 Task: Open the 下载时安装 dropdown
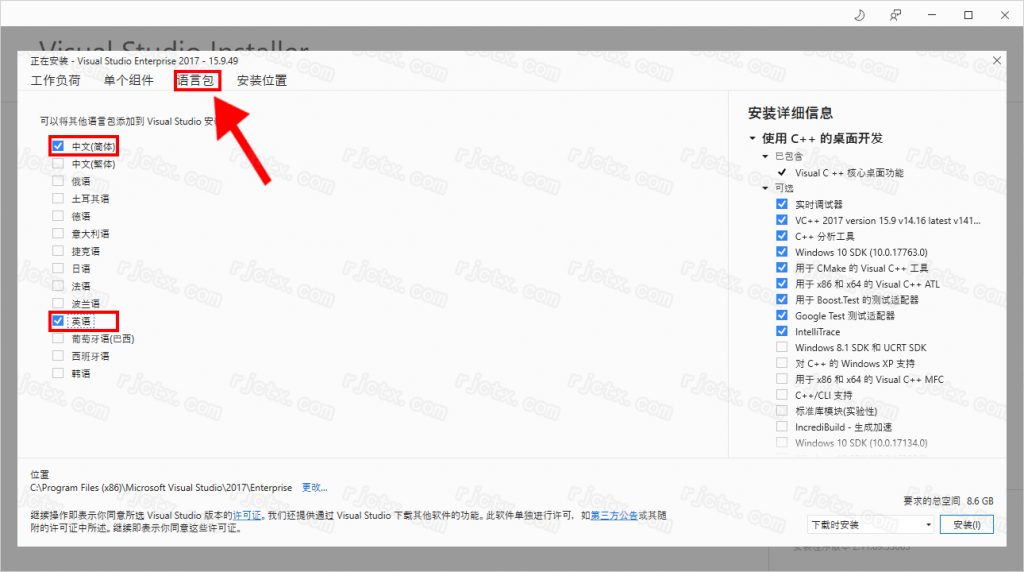[x=870, y=525]
